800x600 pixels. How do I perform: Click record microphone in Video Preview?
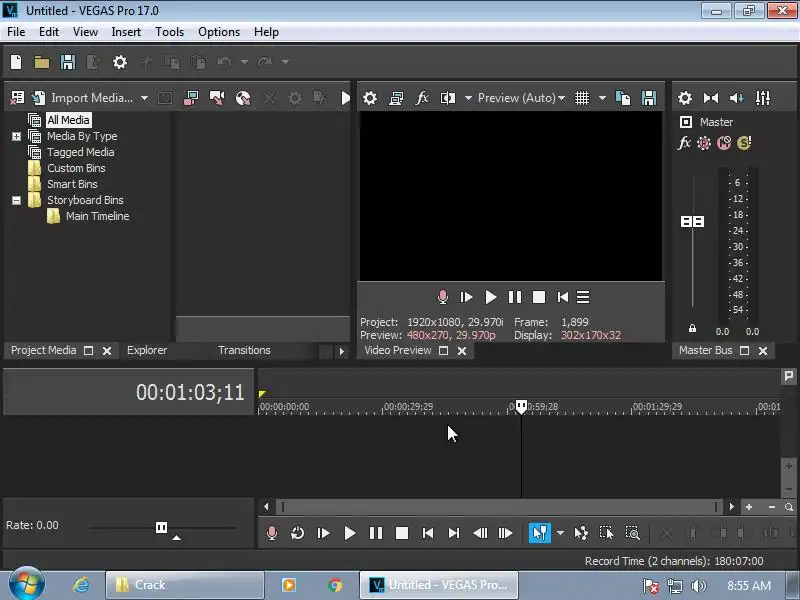(443, 297)
